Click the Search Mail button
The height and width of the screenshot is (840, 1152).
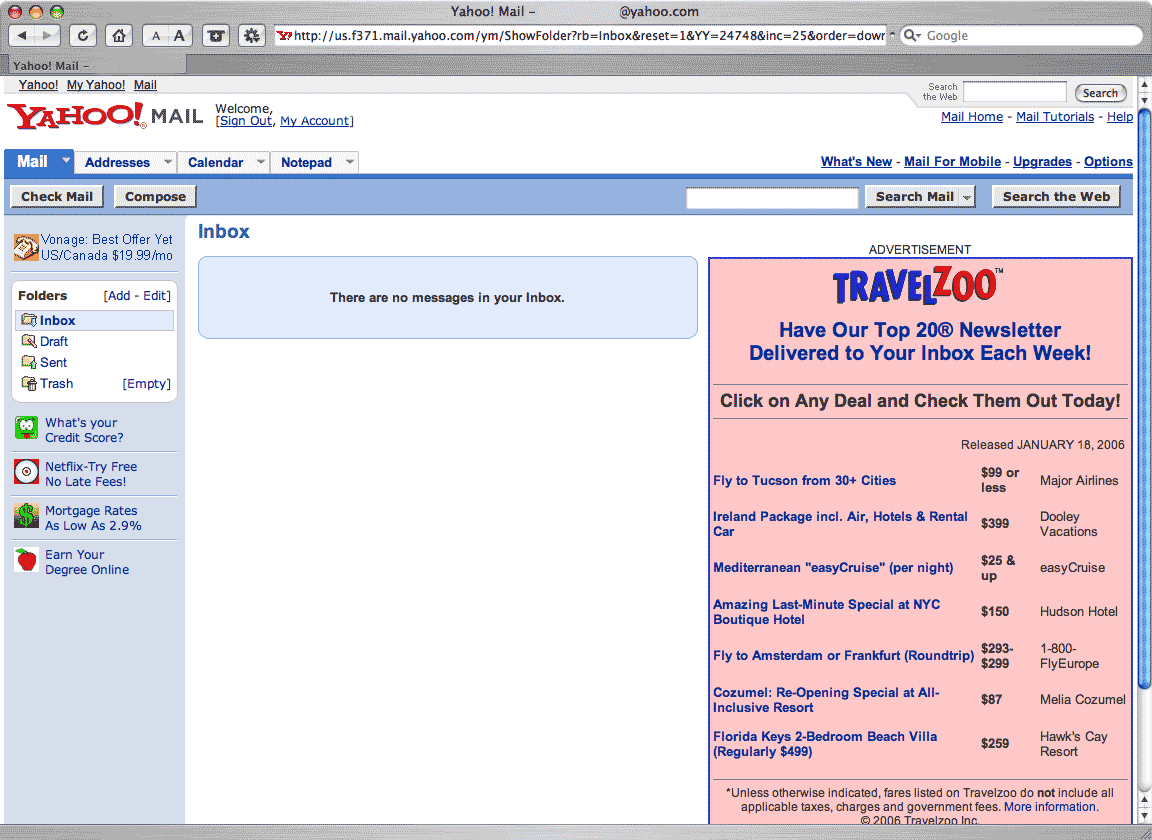[x=913, y=196]
